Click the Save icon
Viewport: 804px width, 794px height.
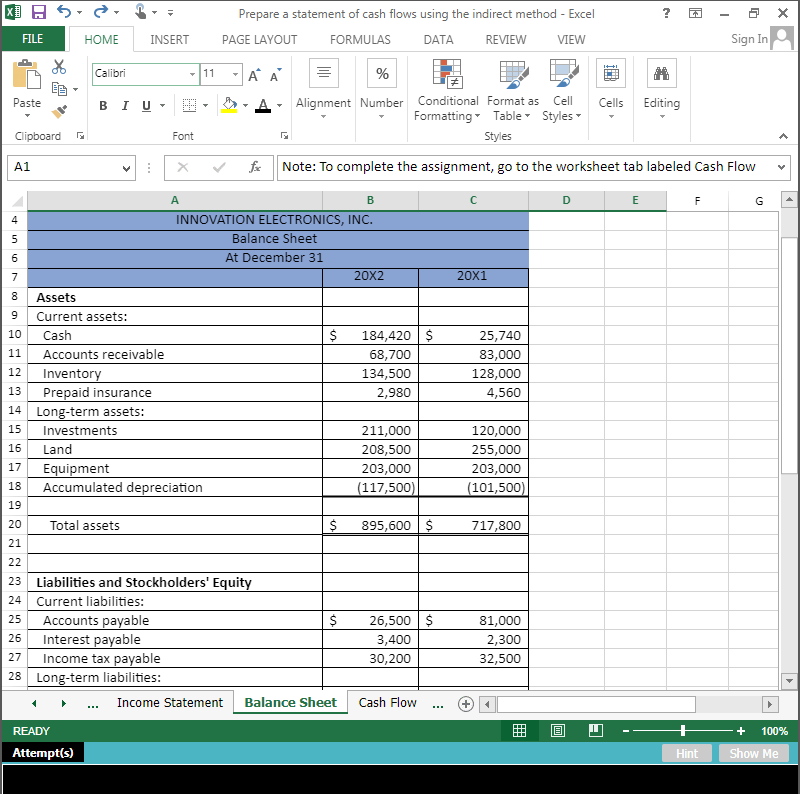click(38, 10)
